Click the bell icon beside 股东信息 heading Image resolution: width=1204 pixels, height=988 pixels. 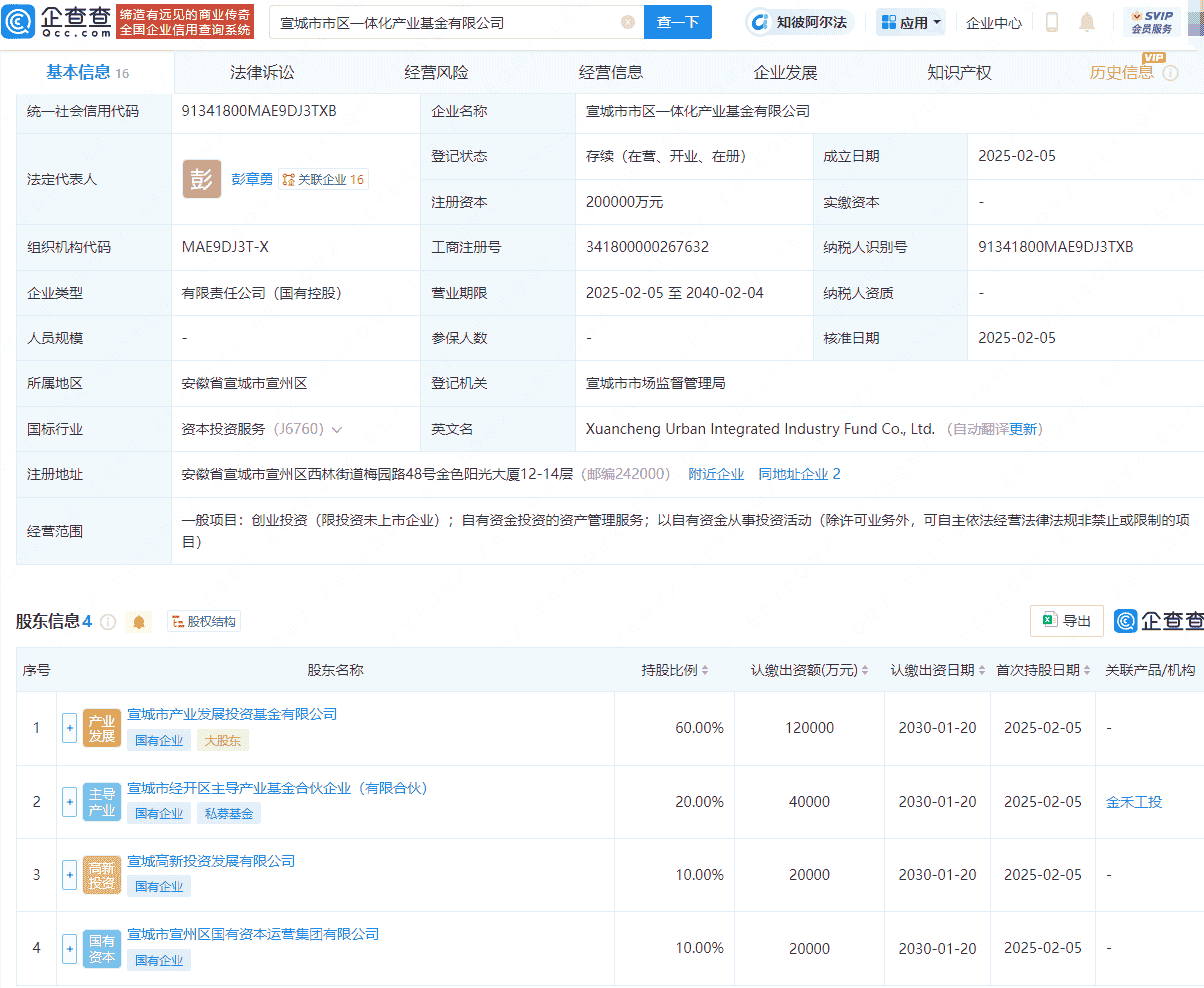click(139, 621)
